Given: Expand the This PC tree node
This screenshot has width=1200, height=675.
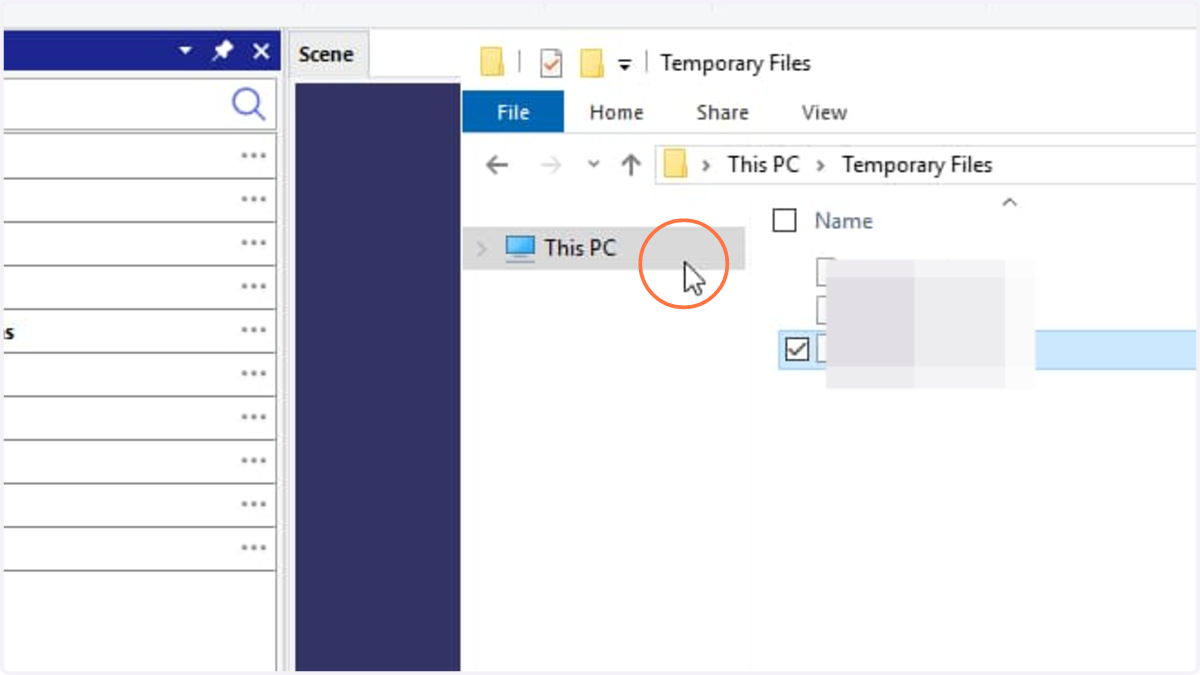Looking at the screenshot, I should 482,248.
